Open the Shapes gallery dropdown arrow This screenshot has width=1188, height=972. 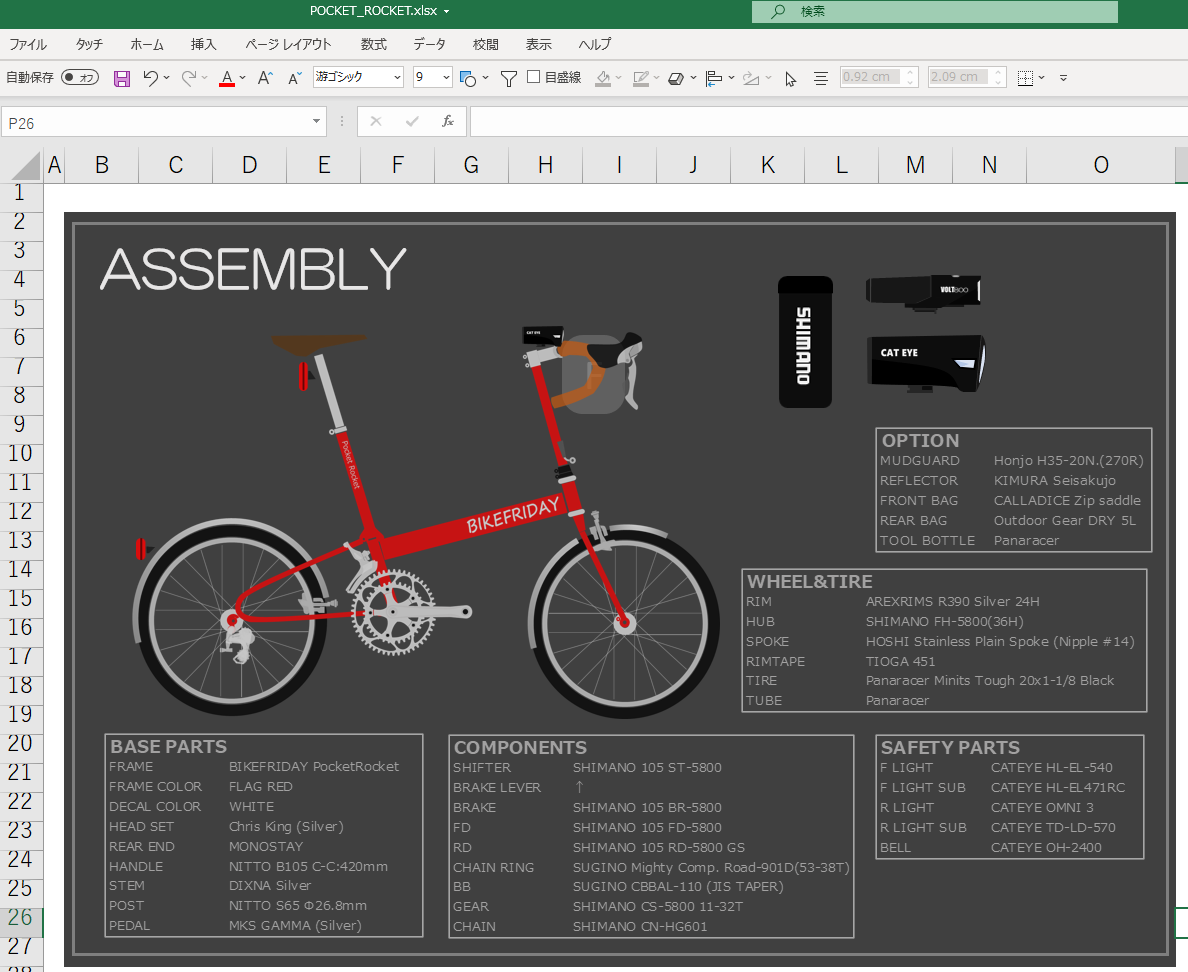(x=485, y=77)
